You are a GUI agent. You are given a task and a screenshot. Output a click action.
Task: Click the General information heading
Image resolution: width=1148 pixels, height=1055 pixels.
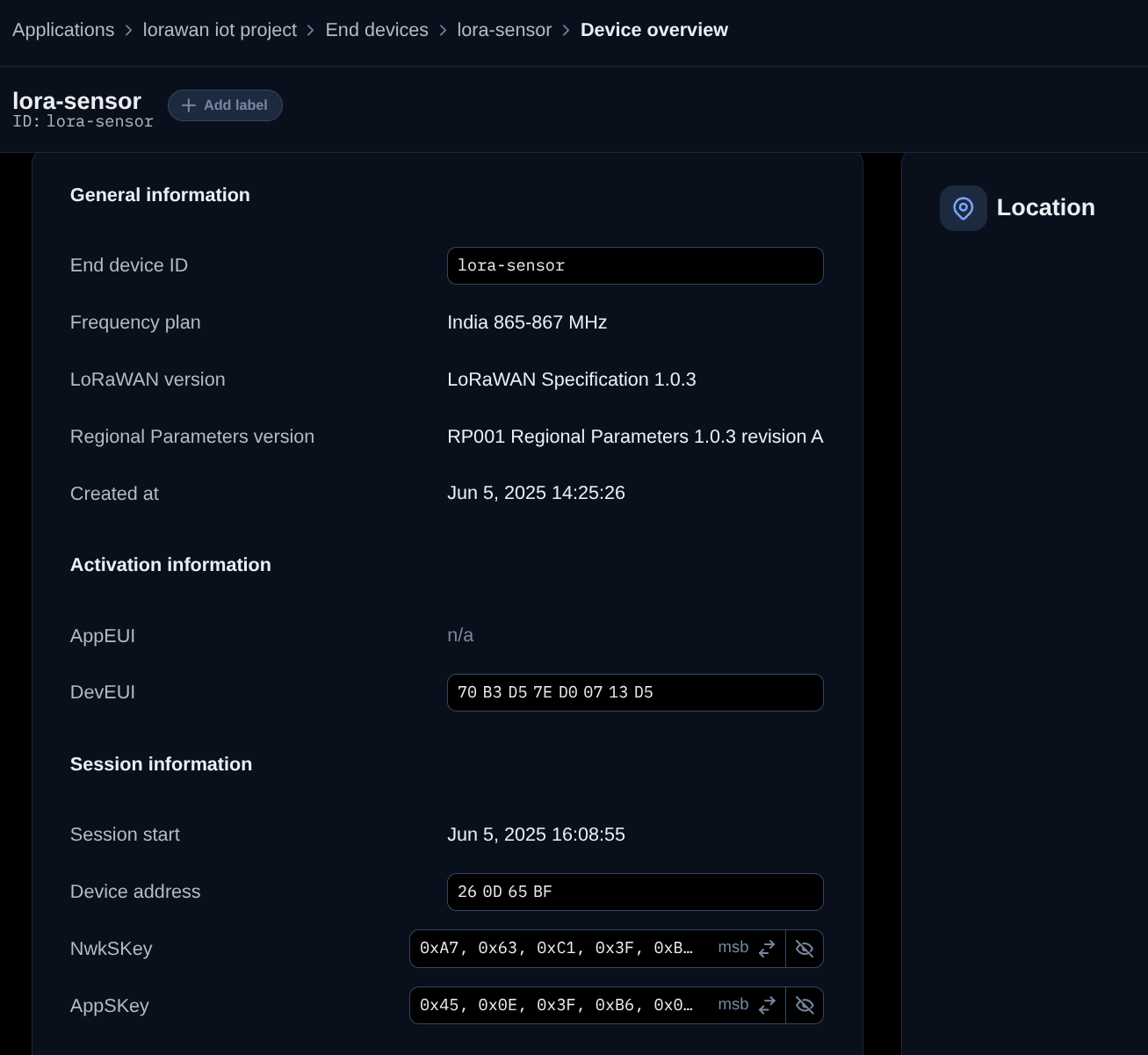[x=160, y=195]
